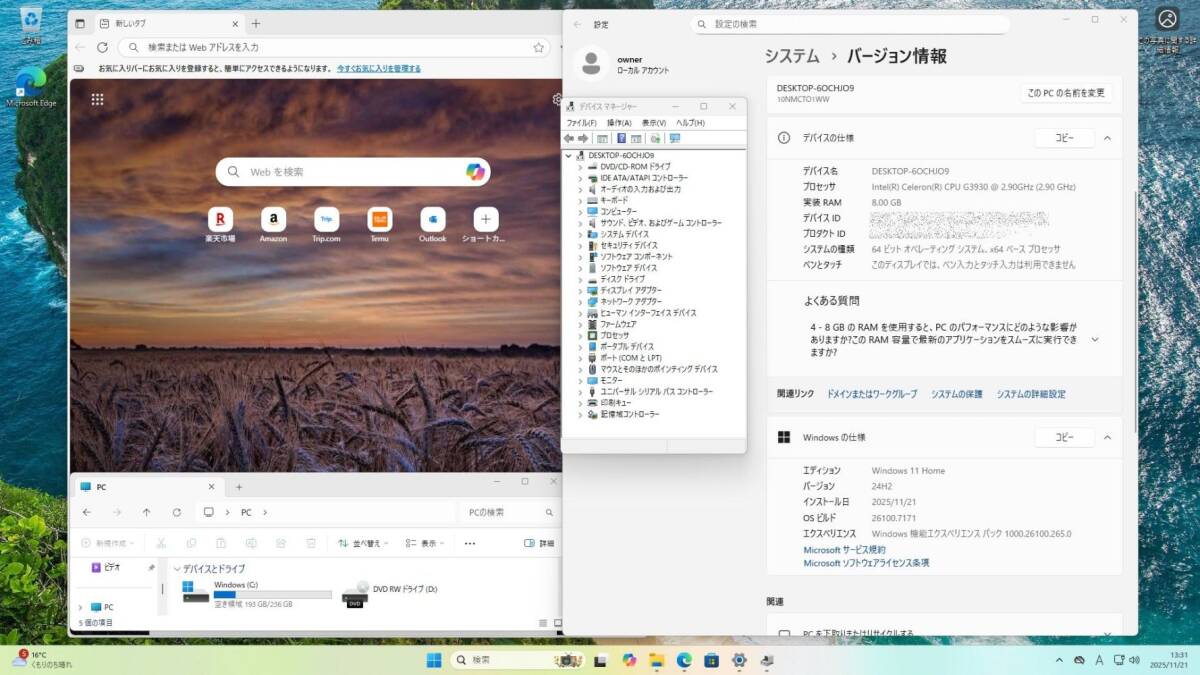Open the システムの詳細設定 link
This screenshot has height=675, width=1200.
click(x=1030, y=394)
